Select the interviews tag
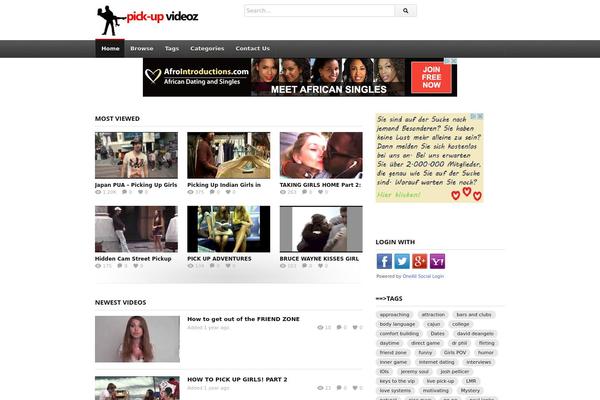 (x=479, y=362)
